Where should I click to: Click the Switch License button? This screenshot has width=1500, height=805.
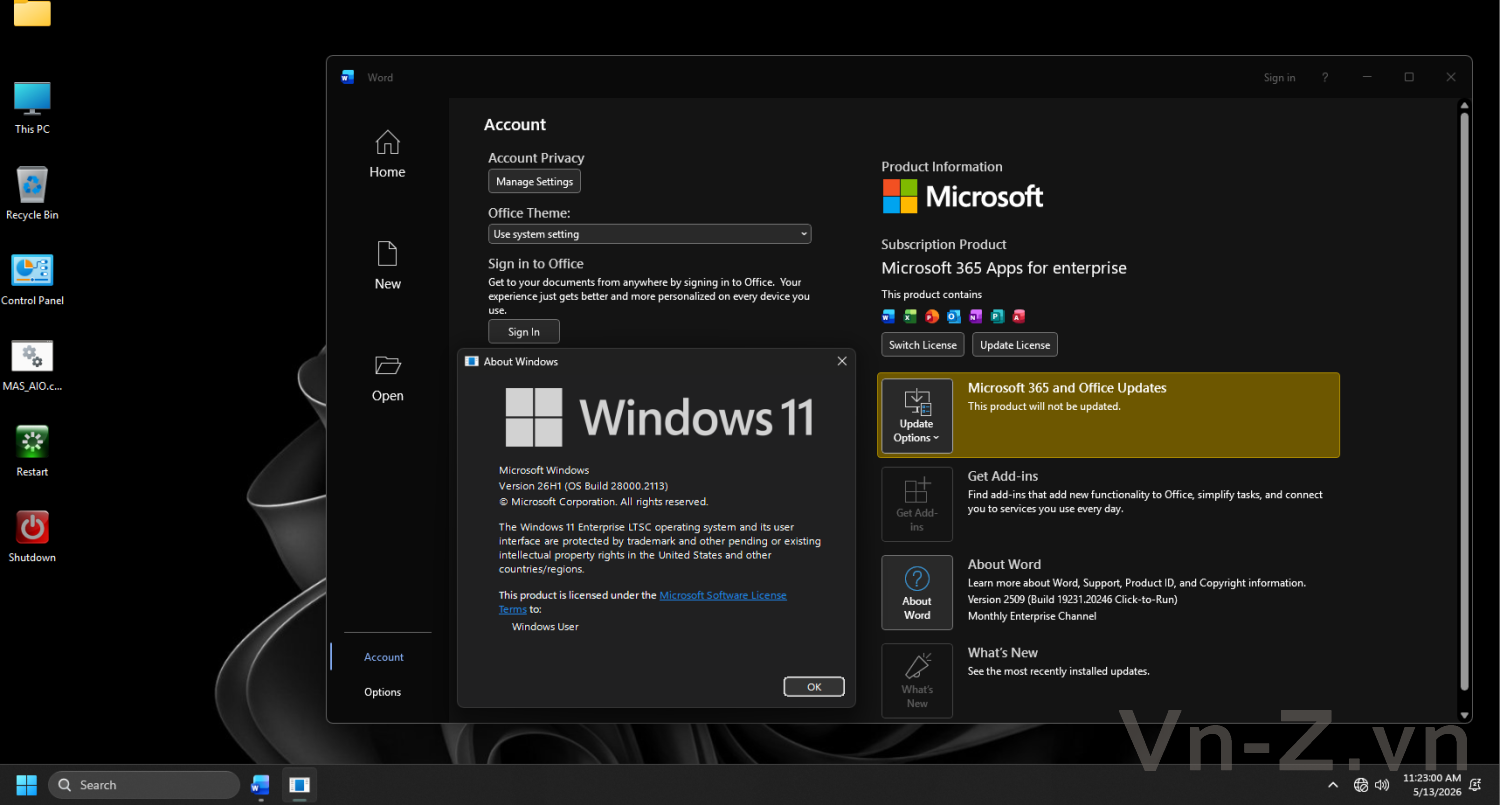923,345
